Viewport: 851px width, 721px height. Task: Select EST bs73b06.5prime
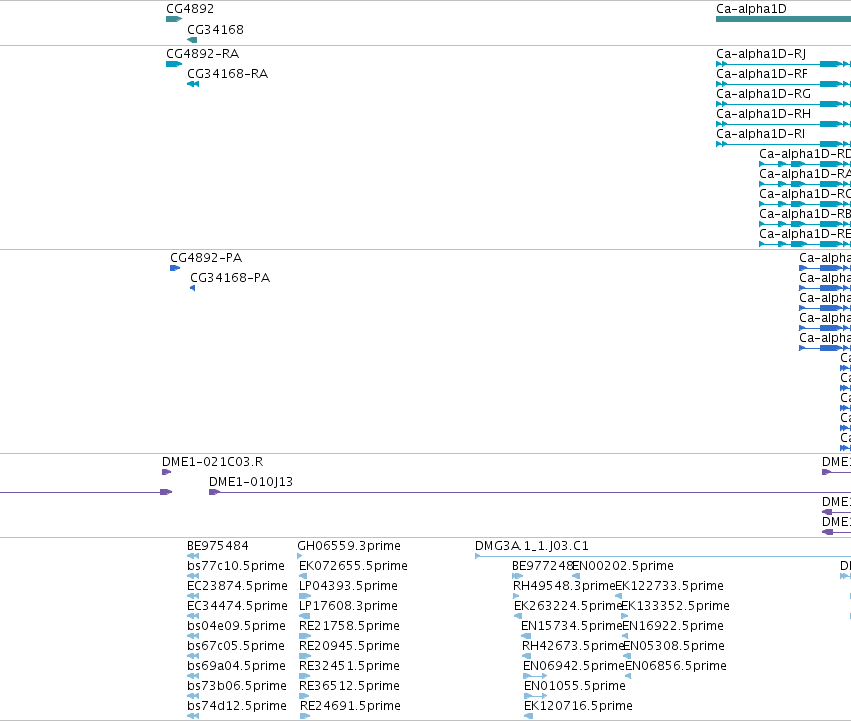tap(237, 686)
